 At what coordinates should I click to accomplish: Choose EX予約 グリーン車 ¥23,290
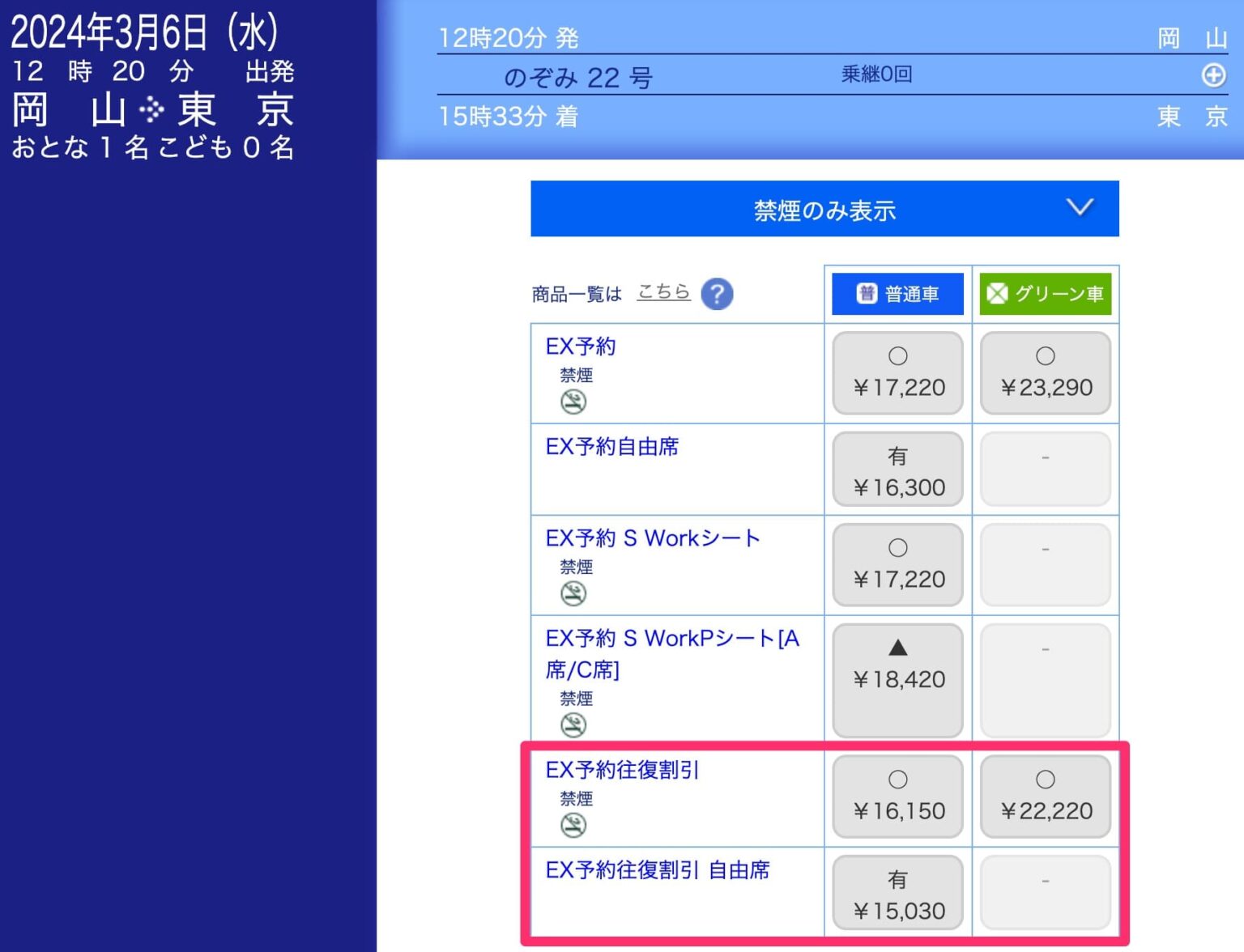pyautogui.click(x=1046, y=373)
